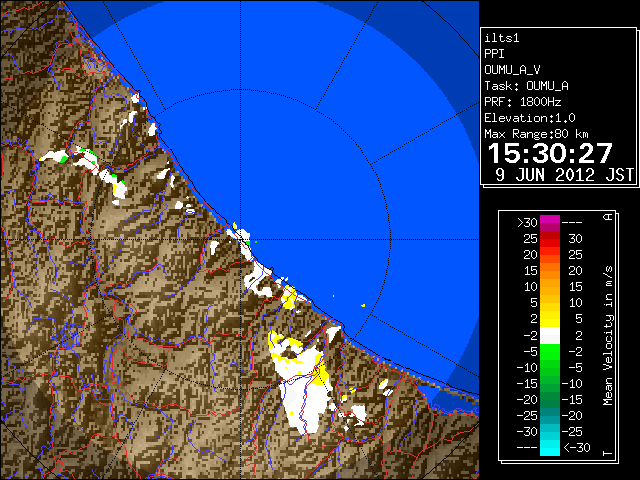Pick the magenta swatch on the velocity scale
The height and width of the screenshot is (480, 640).
tap(550, 223)
